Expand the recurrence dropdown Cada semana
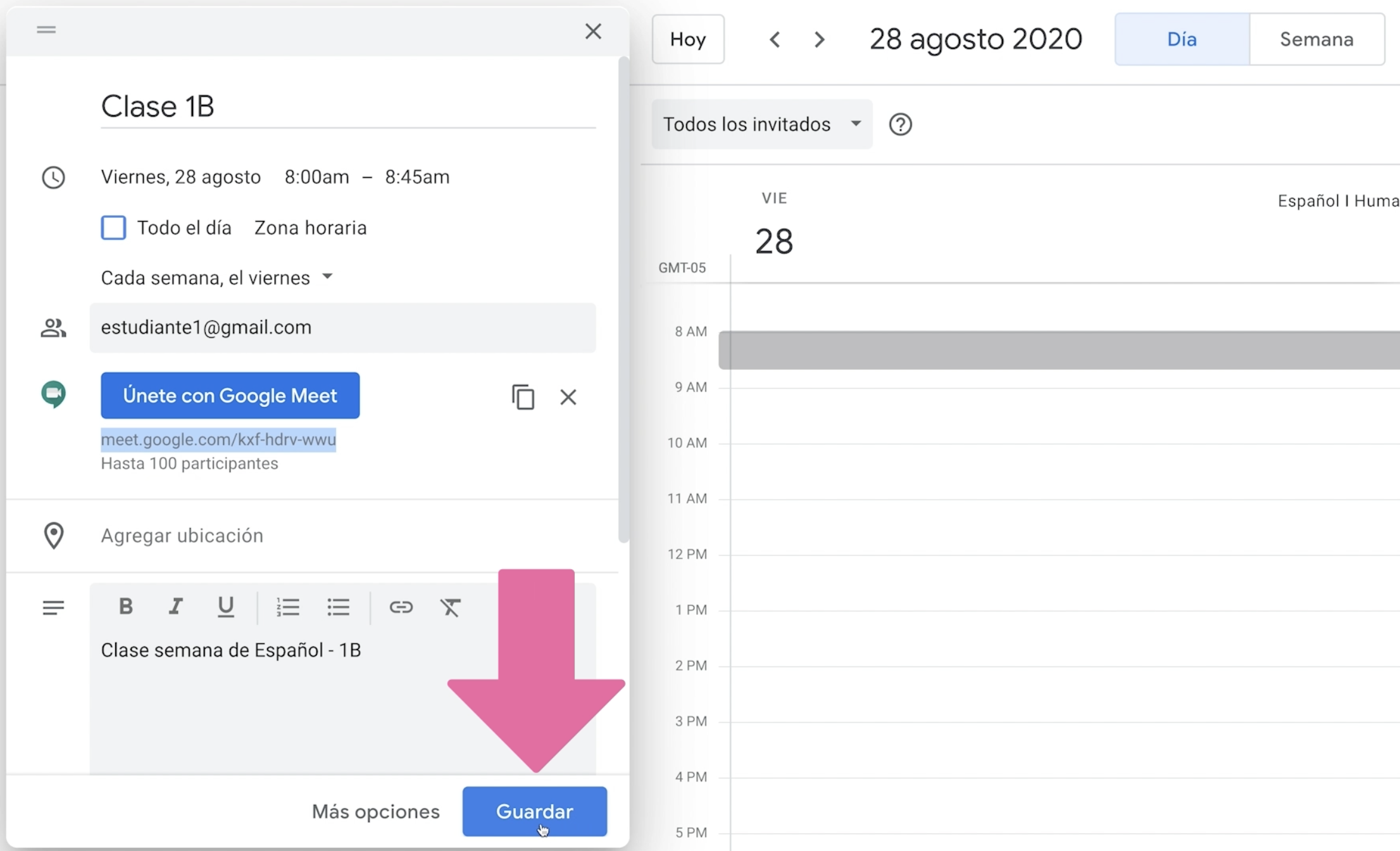Viewport: 1400px width, 851px height. (x=216, y=278)
